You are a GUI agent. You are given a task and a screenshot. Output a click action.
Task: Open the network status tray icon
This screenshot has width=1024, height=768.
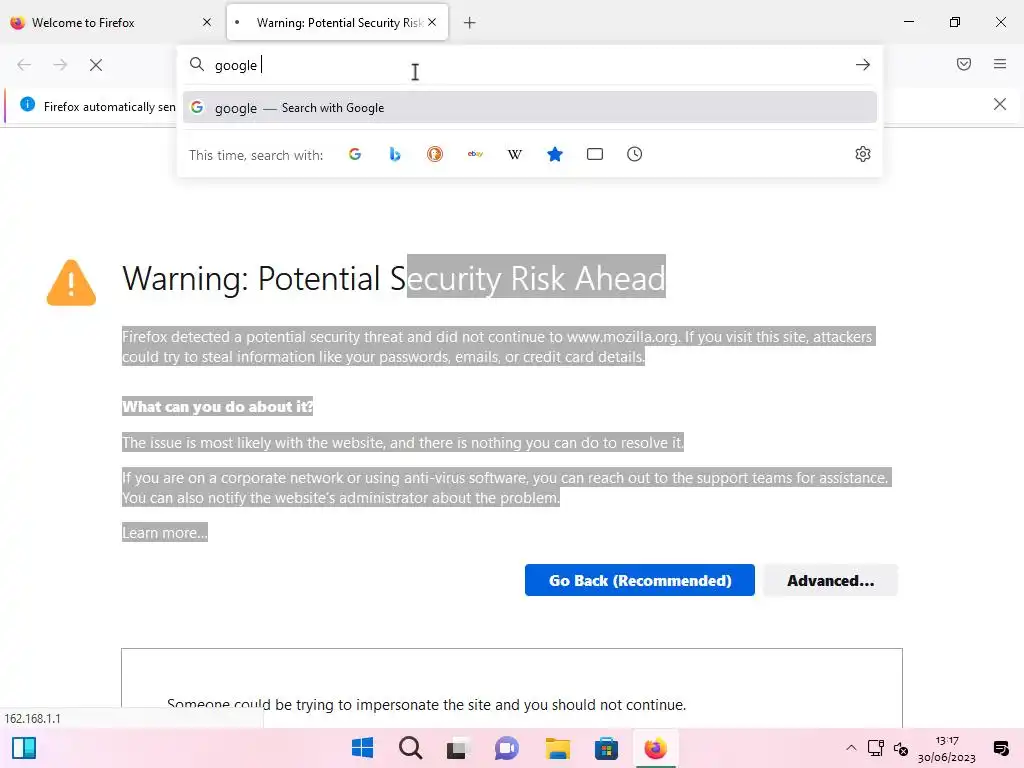pyautogui.click(x=876, y=748)
